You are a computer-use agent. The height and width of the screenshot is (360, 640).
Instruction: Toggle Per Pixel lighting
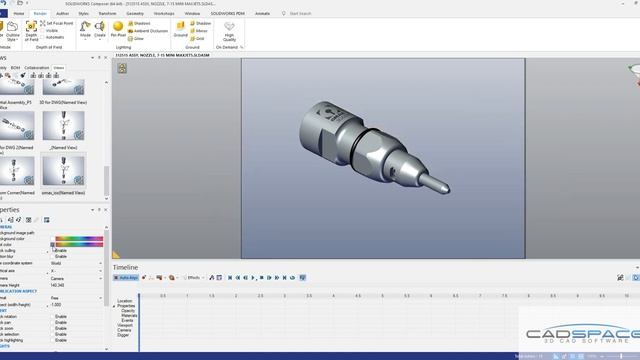[x=118, y=29]
